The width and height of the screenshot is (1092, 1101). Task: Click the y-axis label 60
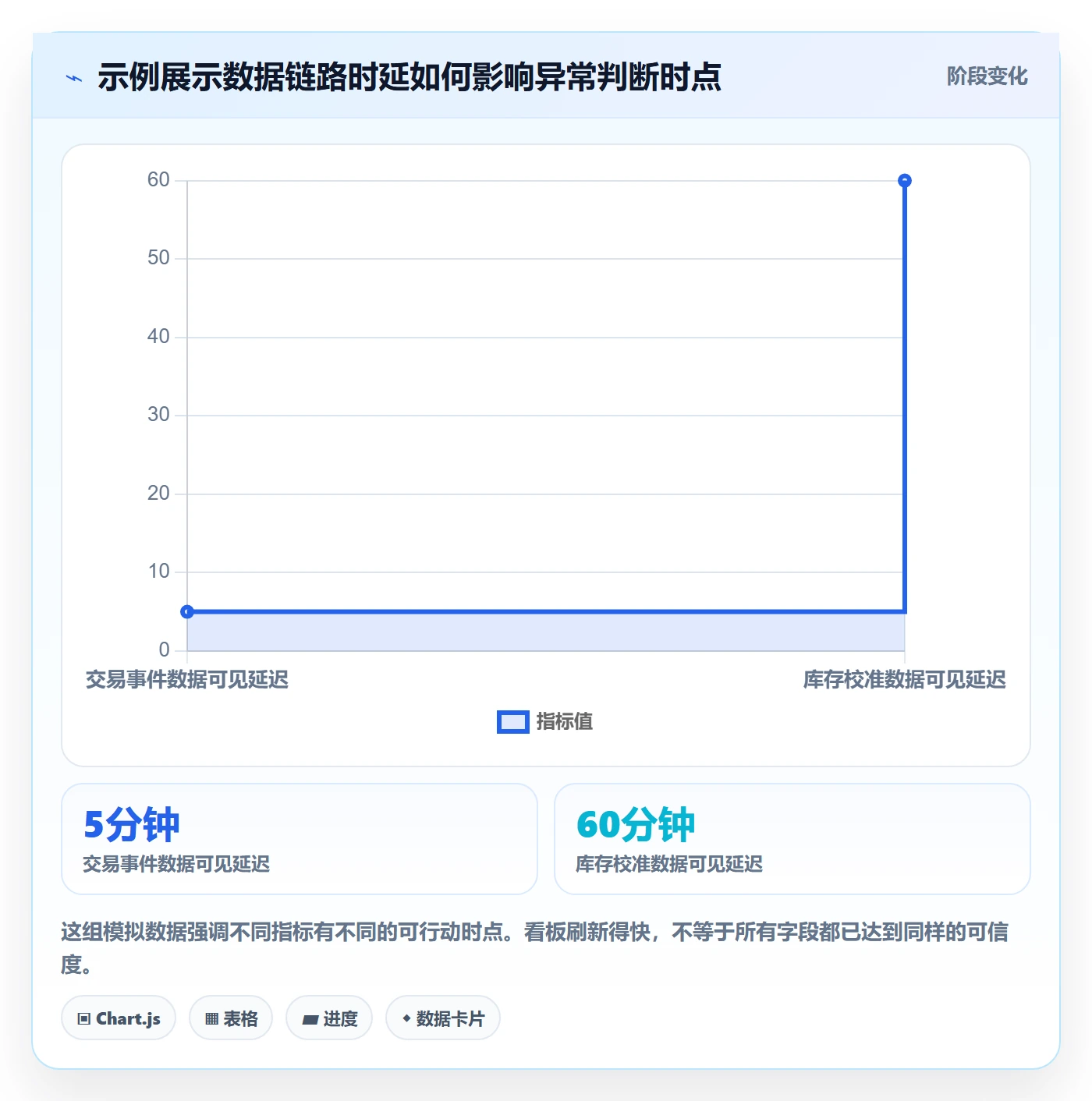[x=158, y=180]
